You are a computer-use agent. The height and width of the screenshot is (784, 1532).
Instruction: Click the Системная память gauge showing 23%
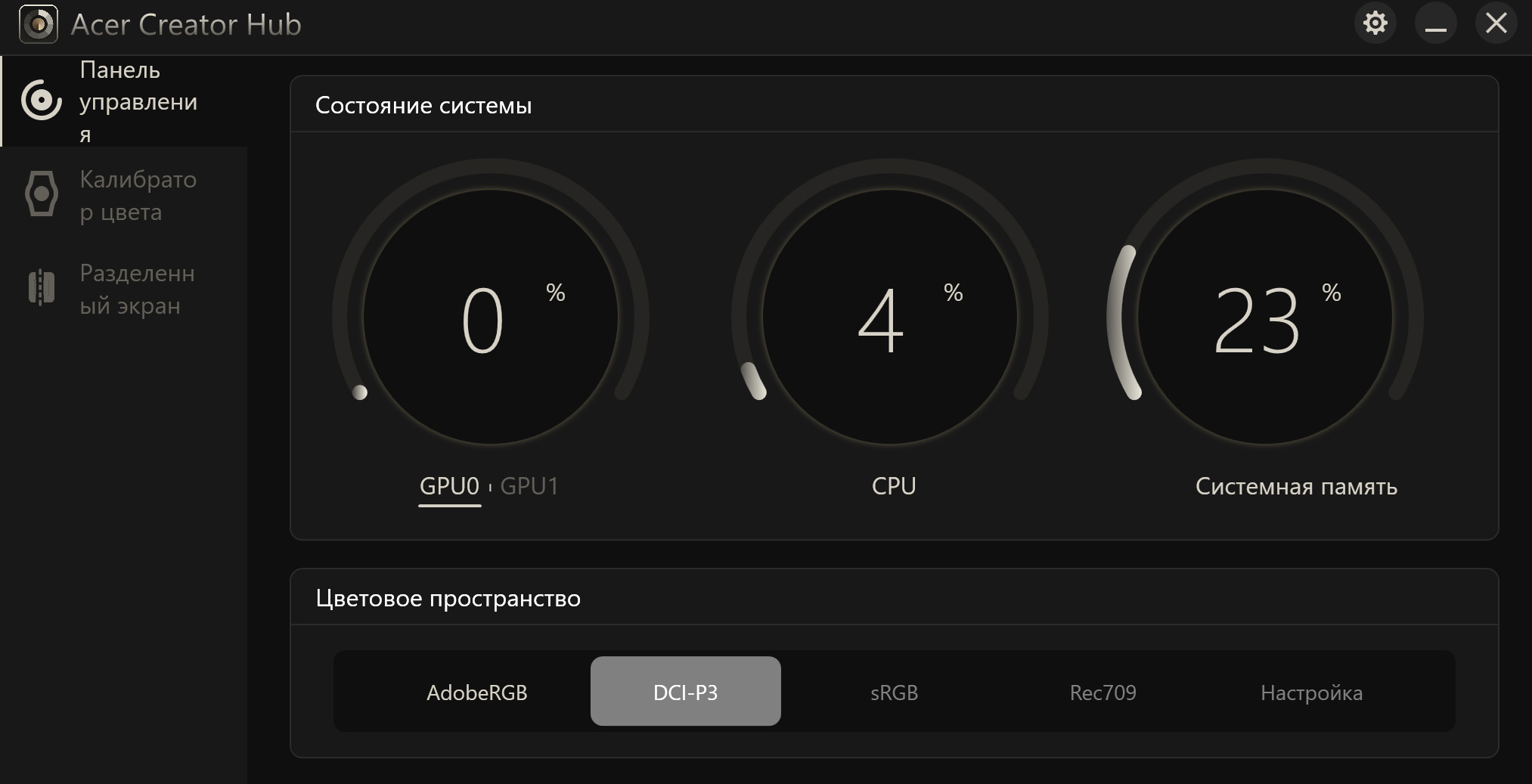tap(1264, 318)
